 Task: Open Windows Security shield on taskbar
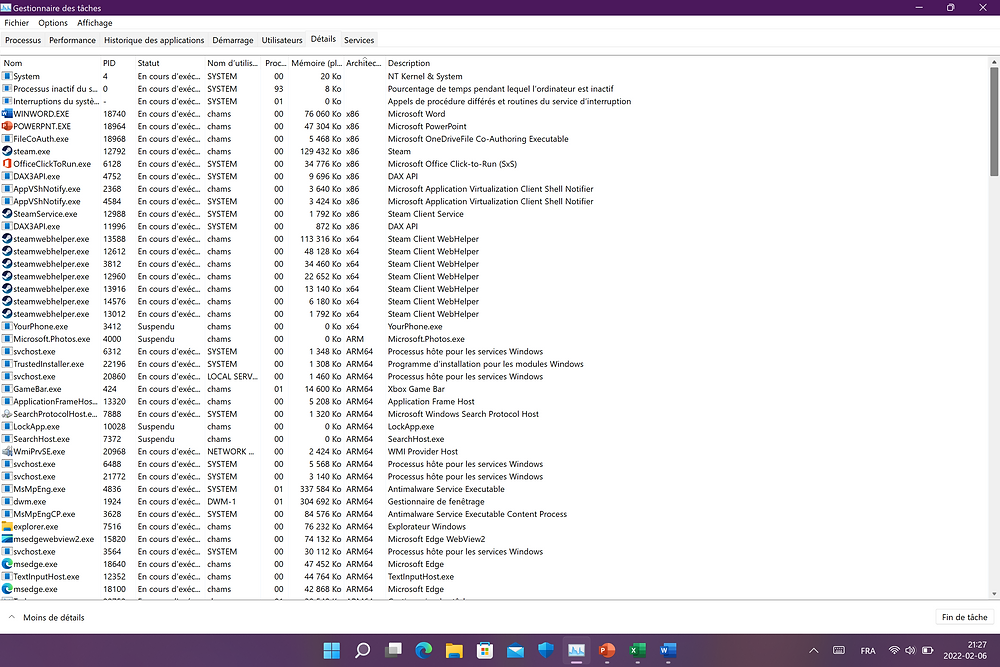pyautogui.click(x=546, y=650)
